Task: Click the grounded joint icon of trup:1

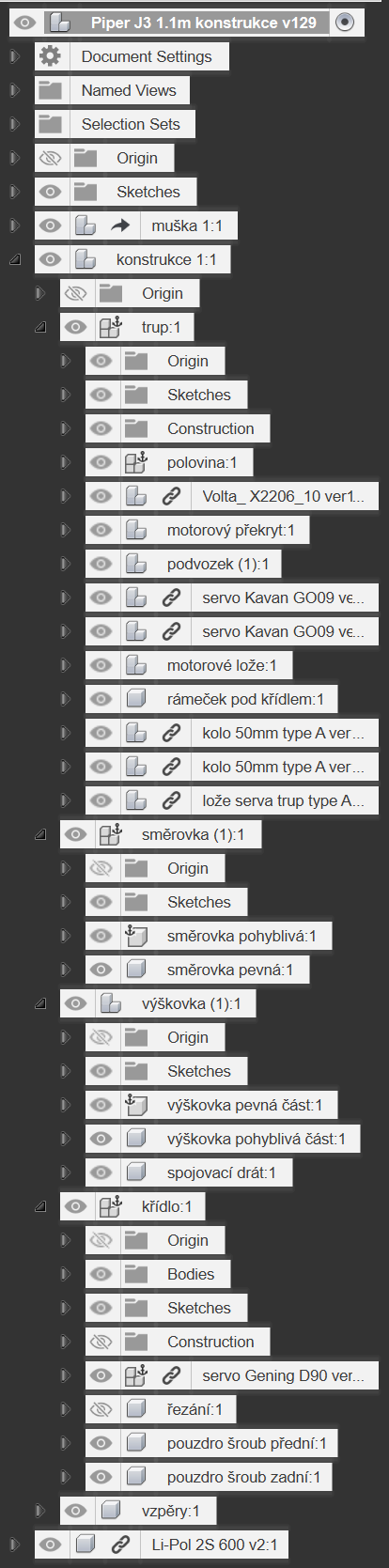Action: 111,327
